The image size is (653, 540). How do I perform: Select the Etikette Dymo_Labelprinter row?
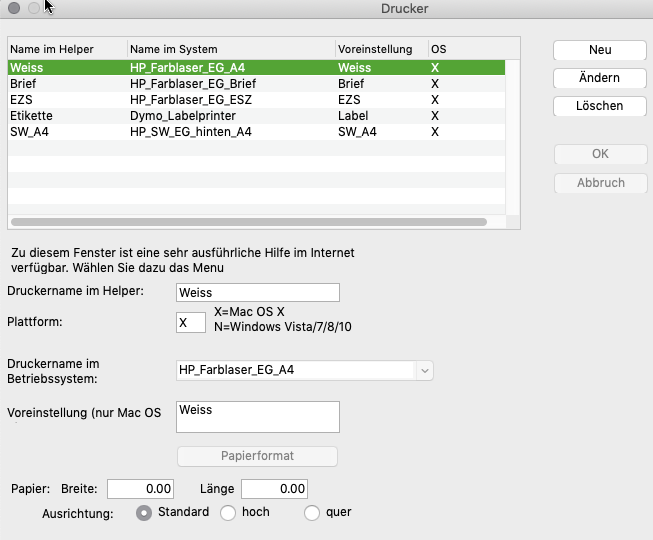point(256,116)
